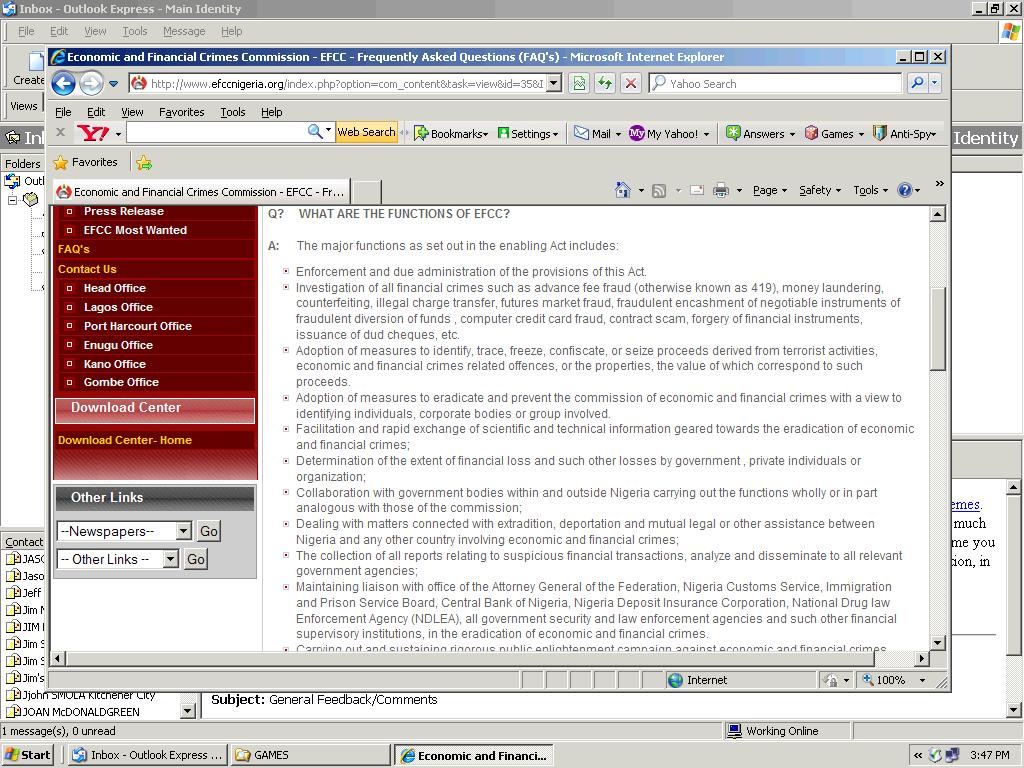
Task: Expand hidden system tray icons chevron
Action: click(x=918, y=755)
